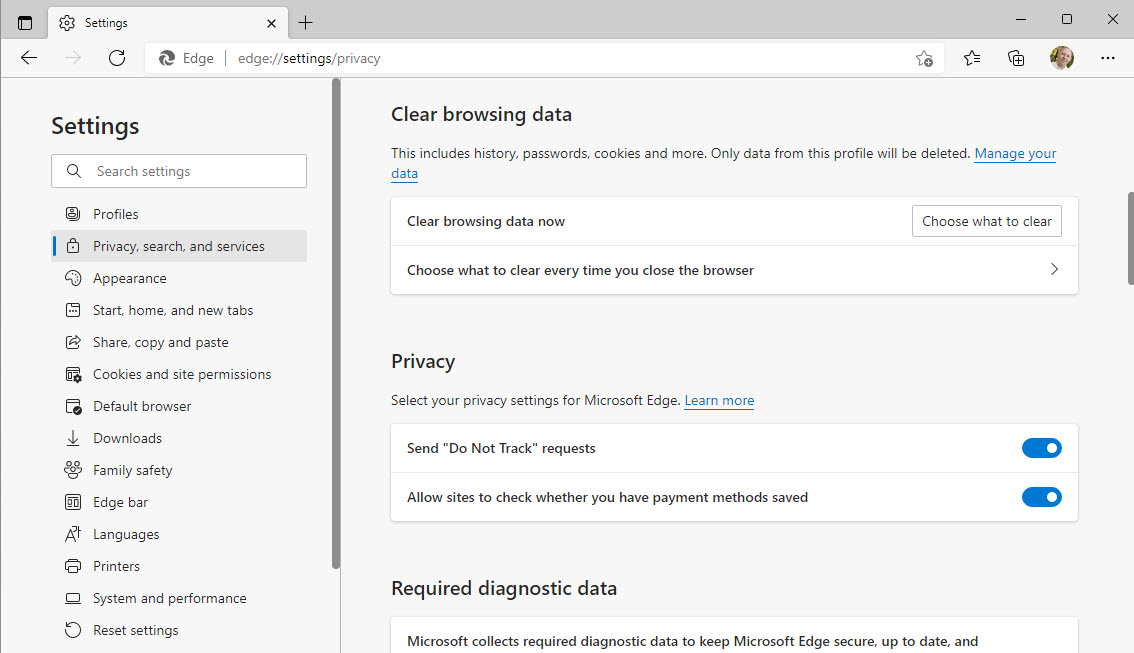The image size is (1134, 653).
Task: Open a new tab with plus button
Action: (x=306, y=22)
